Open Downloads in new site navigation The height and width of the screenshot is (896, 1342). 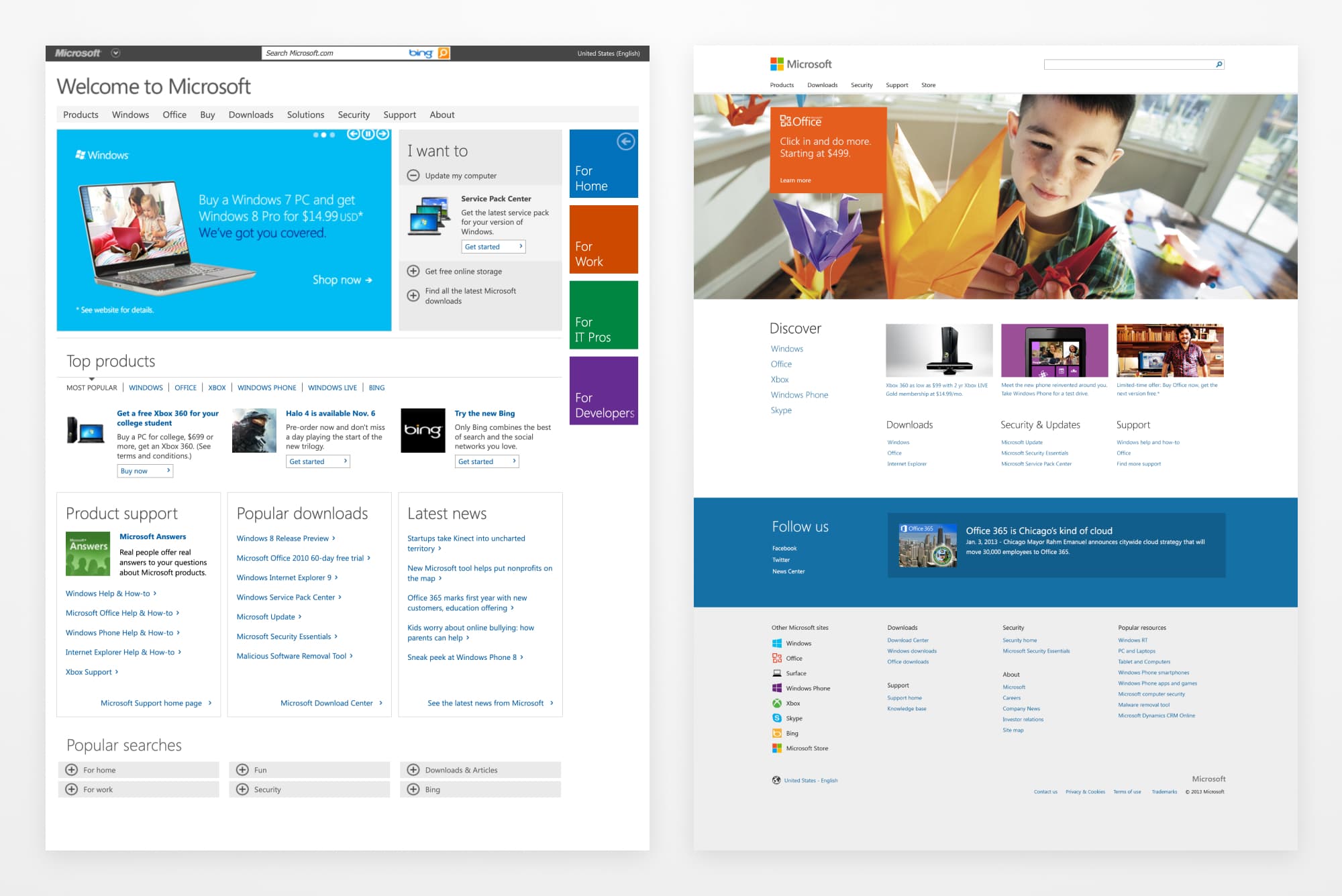(822, 85)
